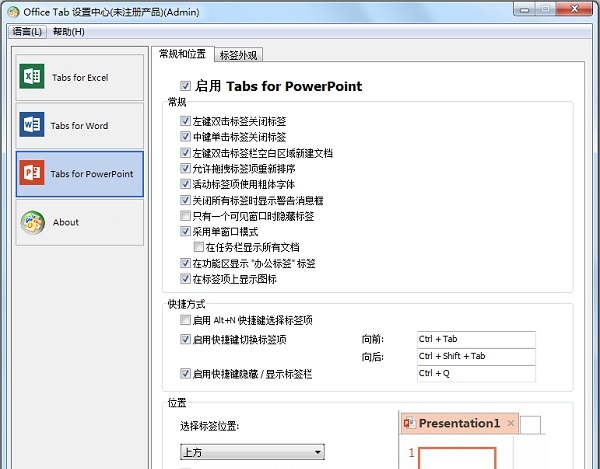Toggle 启用 Tabs for PowerPoint checkbox

[x=186, y=86]
